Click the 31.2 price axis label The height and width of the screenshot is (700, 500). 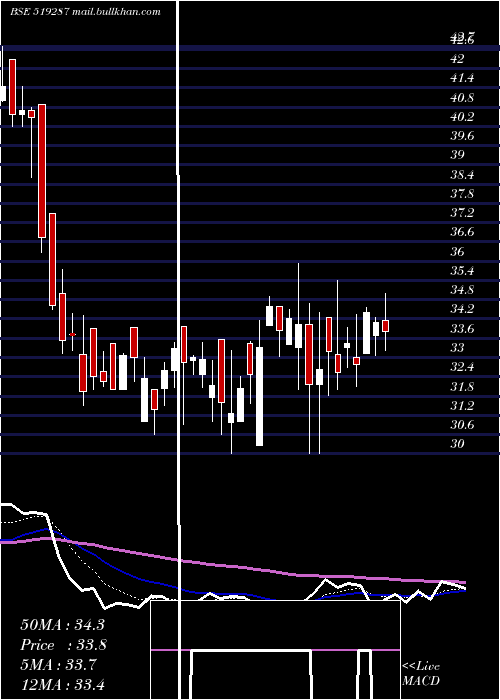[x=462, y=406]
